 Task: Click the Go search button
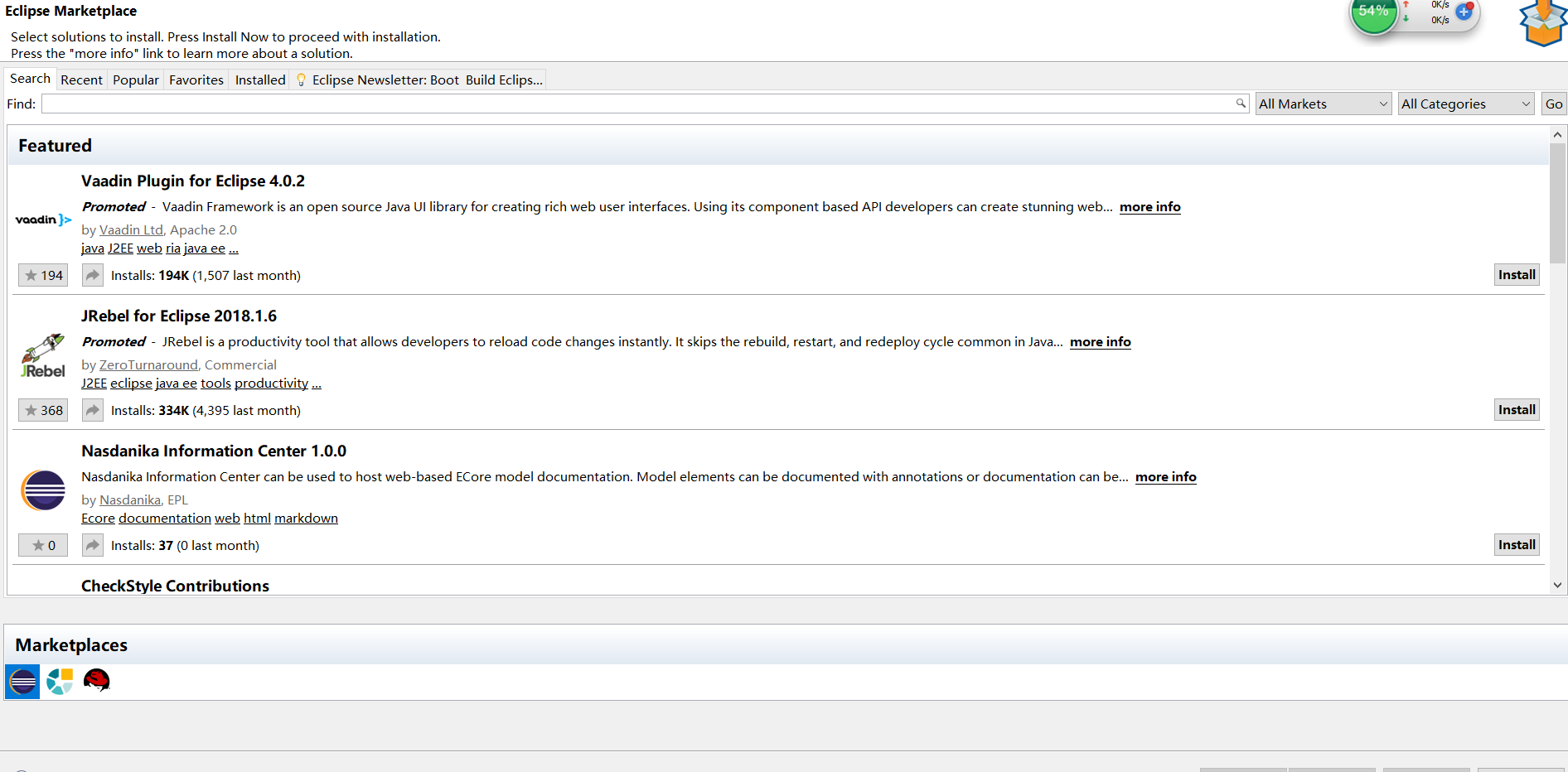1554,104
